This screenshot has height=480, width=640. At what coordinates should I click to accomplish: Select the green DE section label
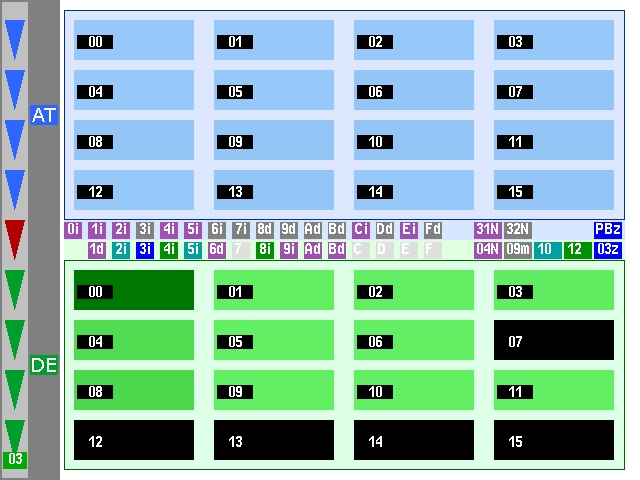pos(44,366)
